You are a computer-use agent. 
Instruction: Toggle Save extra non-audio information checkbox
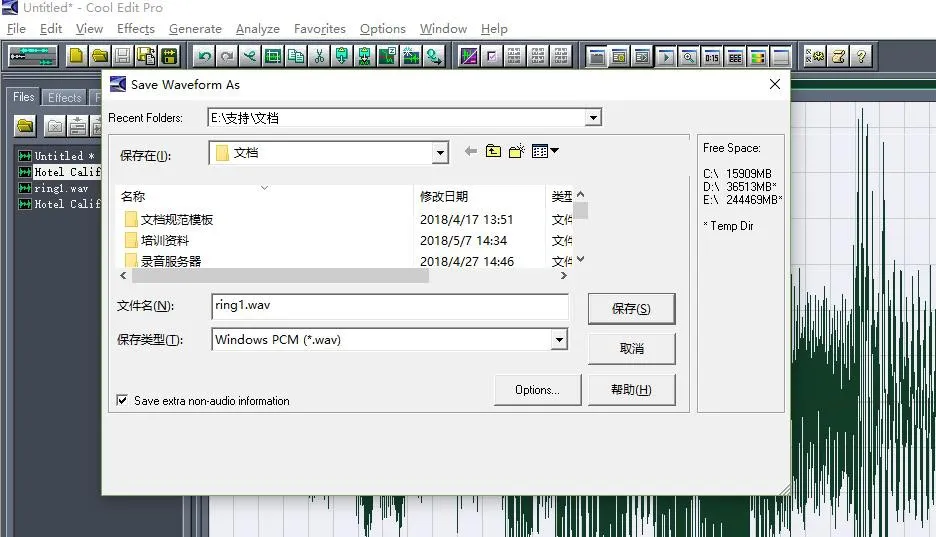coord(123,401)
